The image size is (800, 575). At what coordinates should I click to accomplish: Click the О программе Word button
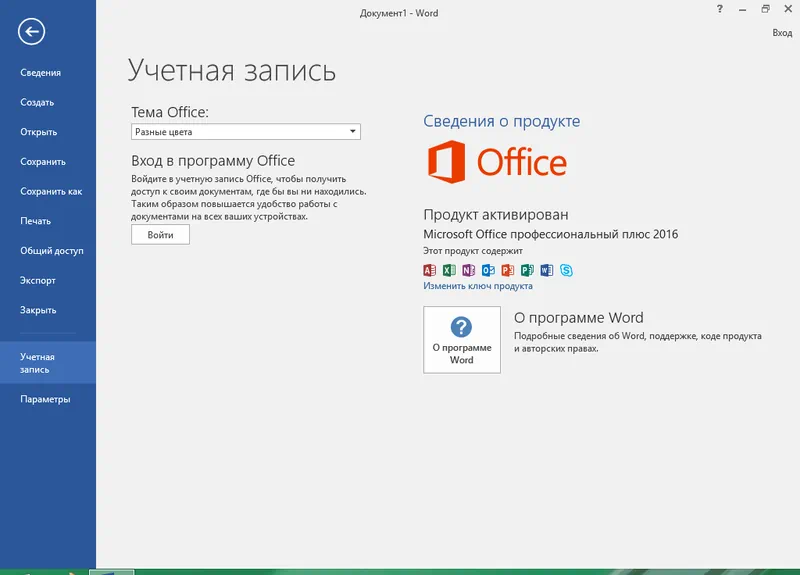coord(462,340)
